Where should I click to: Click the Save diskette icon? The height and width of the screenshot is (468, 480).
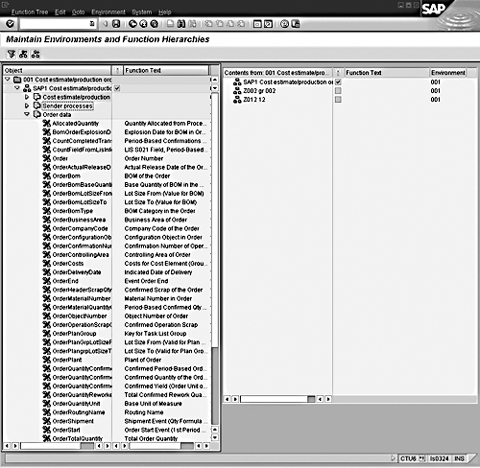pos(116,24)
